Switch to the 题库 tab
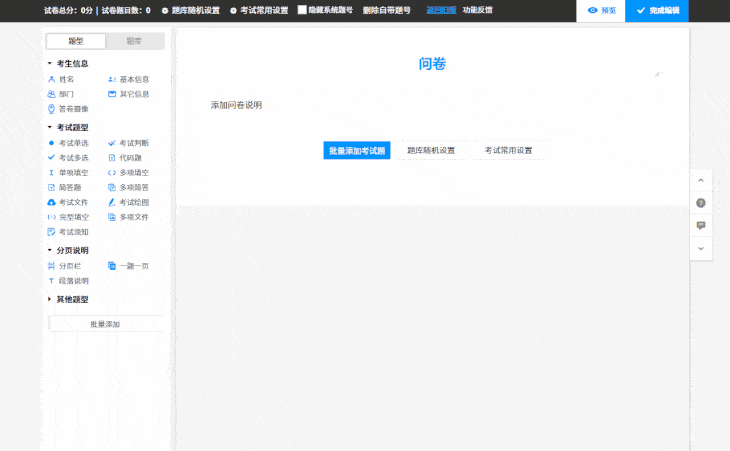The height and width of the screenshot is (451, 730). (x=134, y=41)
